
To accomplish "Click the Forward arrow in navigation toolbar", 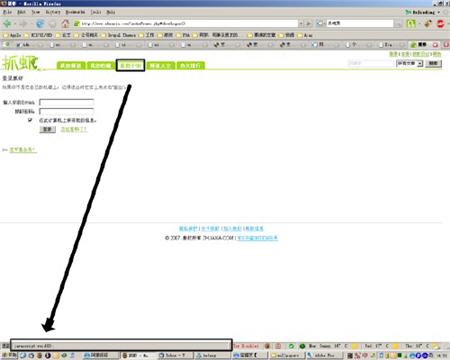I will click(x=23, y=24).
